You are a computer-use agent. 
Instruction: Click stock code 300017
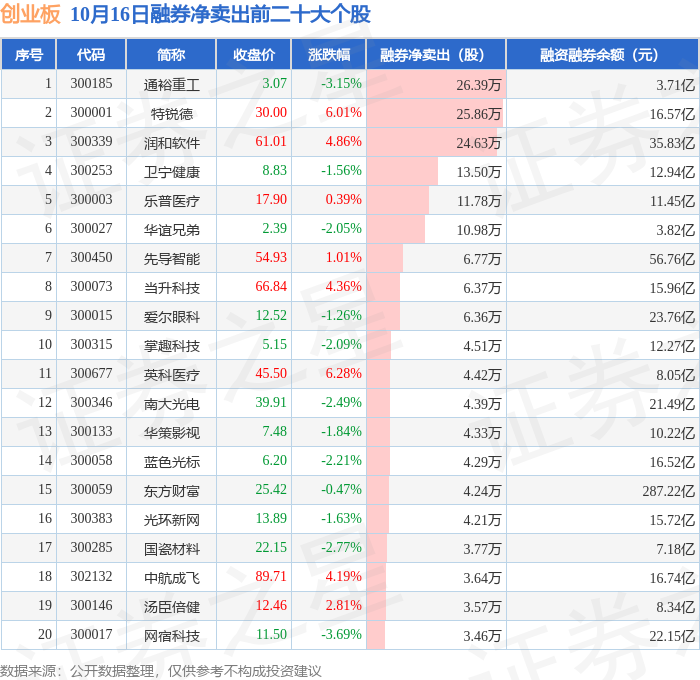pos(91,634)
